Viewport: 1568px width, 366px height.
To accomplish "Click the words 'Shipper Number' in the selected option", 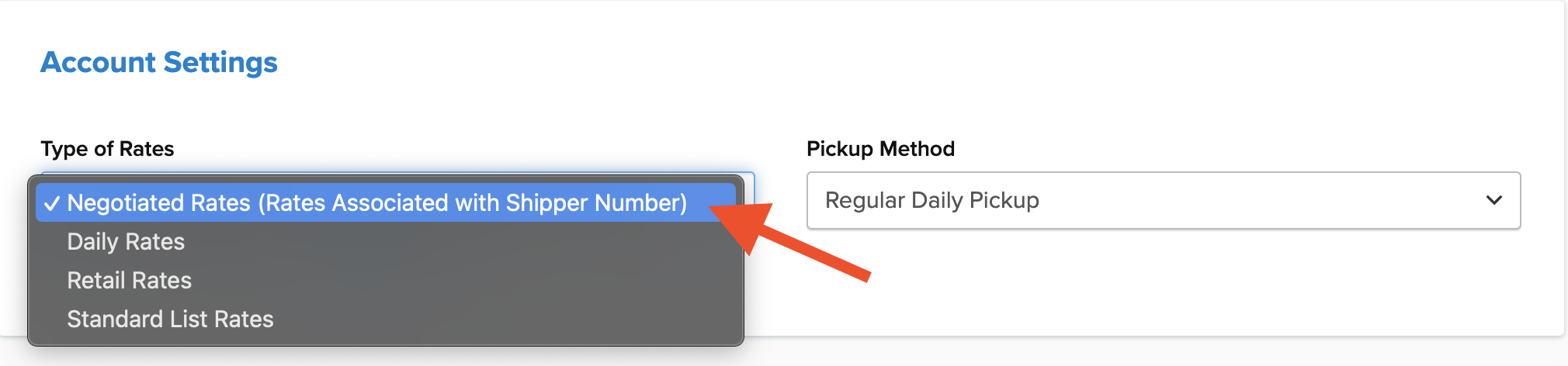I will pos(595,203).
